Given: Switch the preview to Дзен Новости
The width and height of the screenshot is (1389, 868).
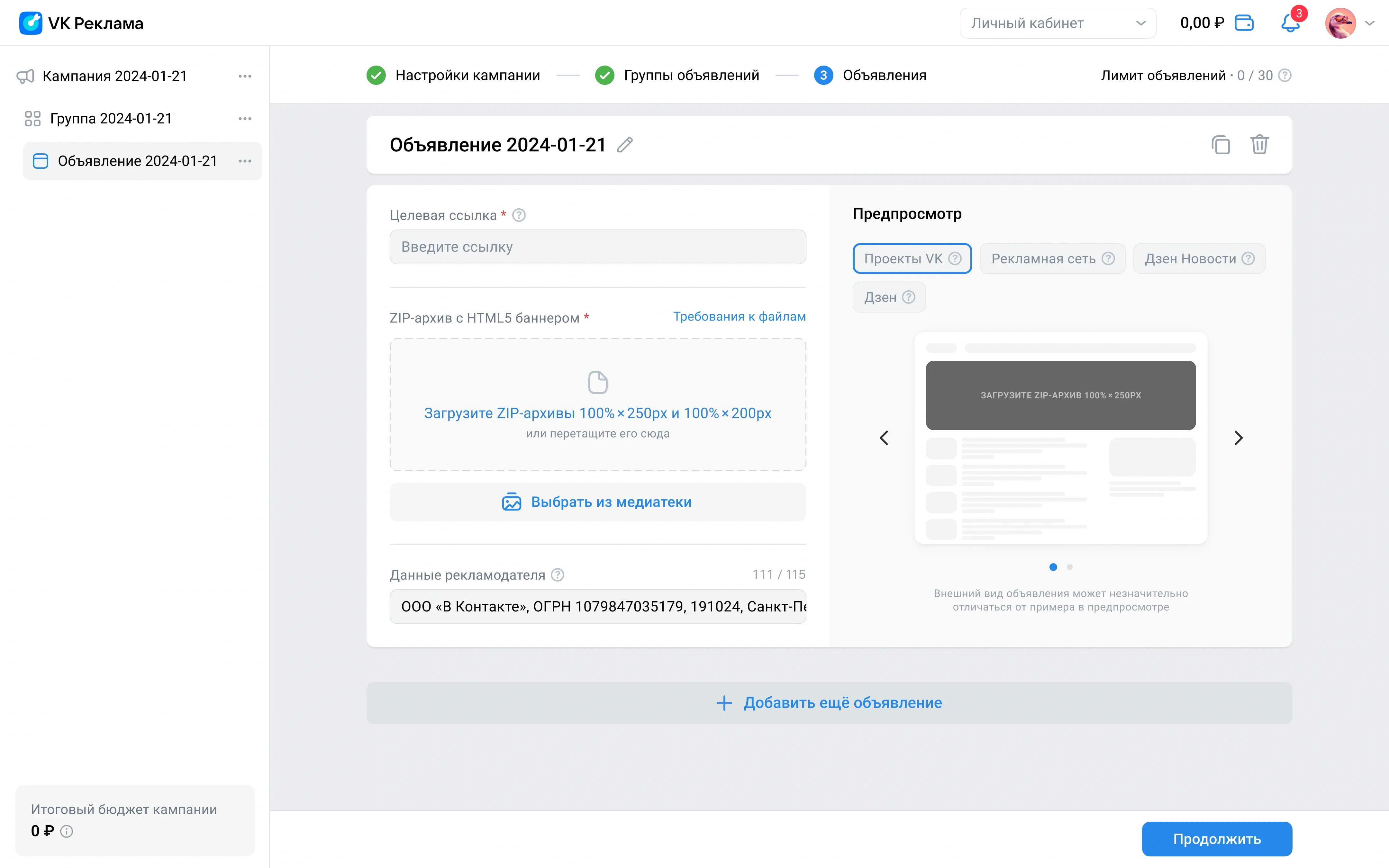Looking at the screenshot, I should 1190,259.
